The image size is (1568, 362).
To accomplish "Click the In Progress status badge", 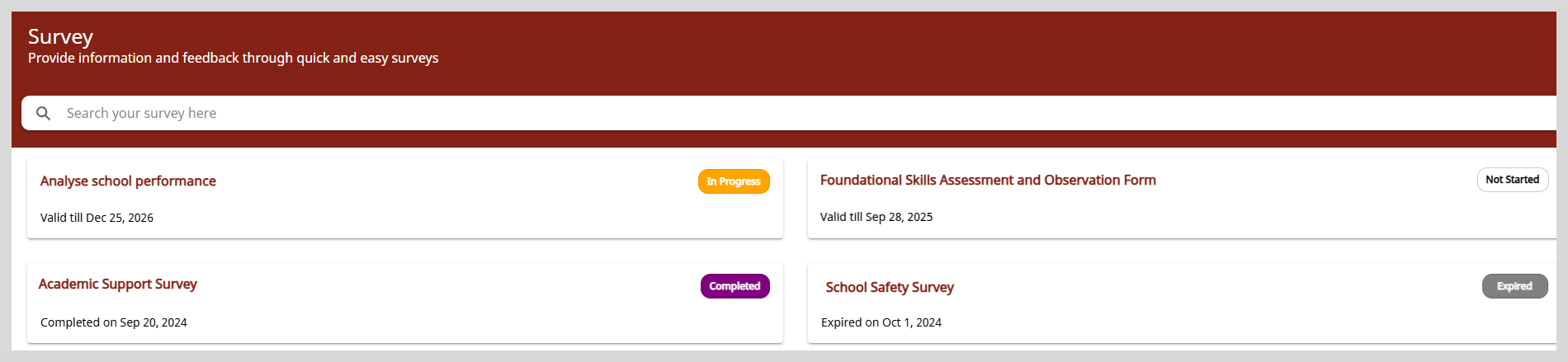I will [x=734, y=181].
